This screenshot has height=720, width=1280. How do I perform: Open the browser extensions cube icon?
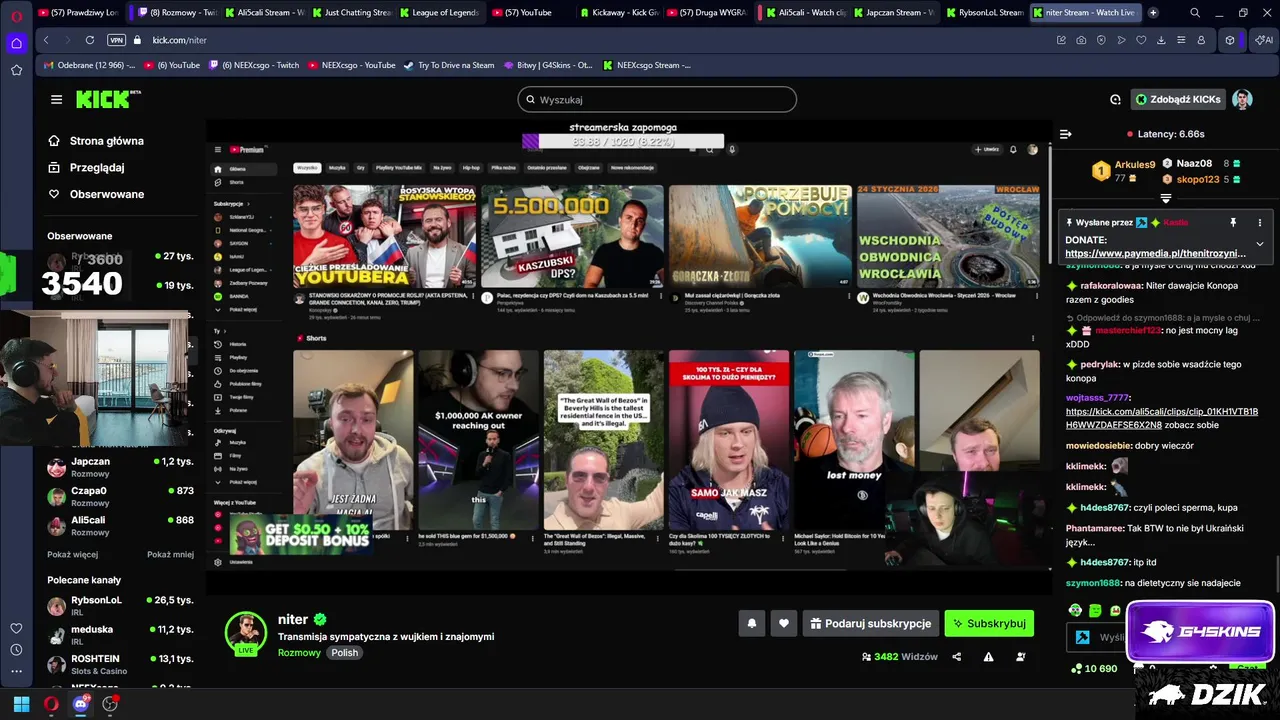(1230, 40)
